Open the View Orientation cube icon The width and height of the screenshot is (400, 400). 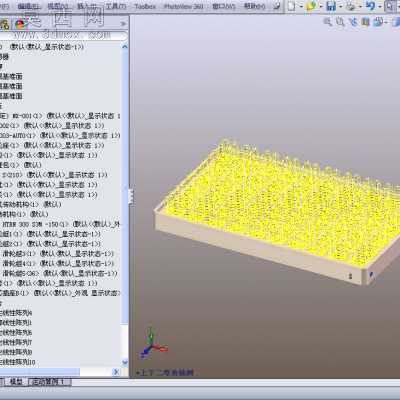coord(378,22)
